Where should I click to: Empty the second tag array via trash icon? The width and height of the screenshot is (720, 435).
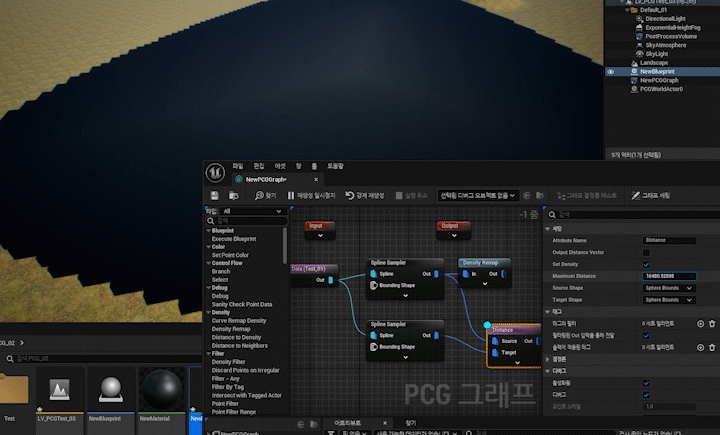pos(712,348)
